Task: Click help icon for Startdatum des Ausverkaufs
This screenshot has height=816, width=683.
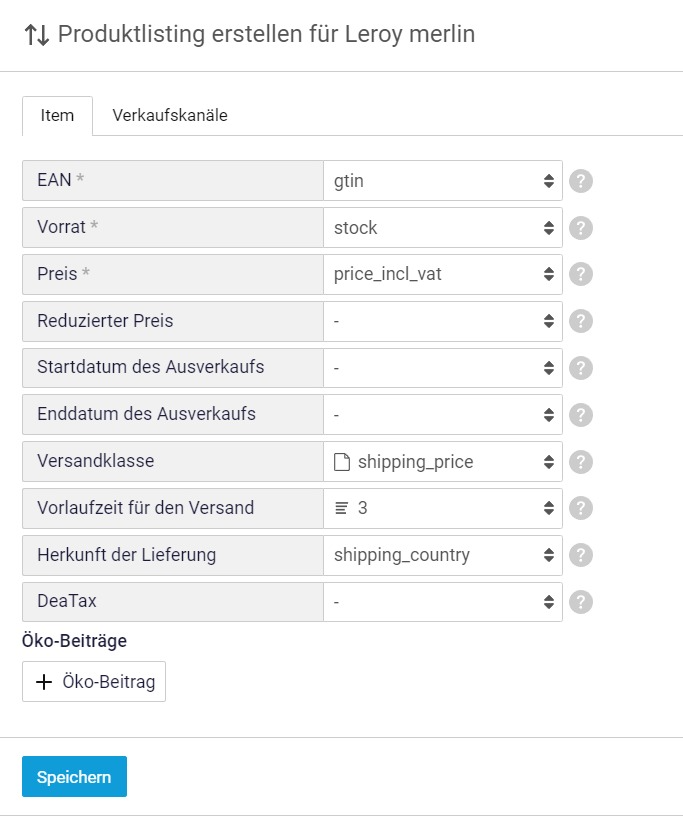Action: click(x=581, y=368)
